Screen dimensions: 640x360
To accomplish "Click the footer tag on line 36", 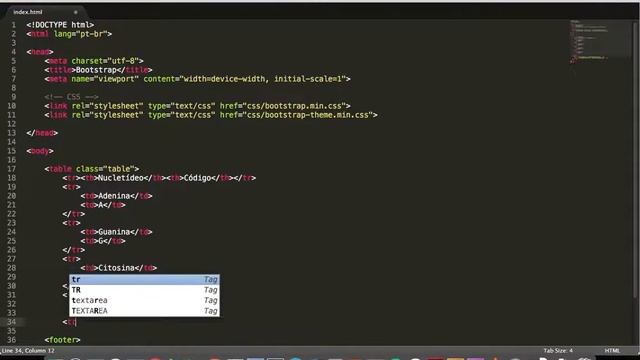I will tap(62, 340).
